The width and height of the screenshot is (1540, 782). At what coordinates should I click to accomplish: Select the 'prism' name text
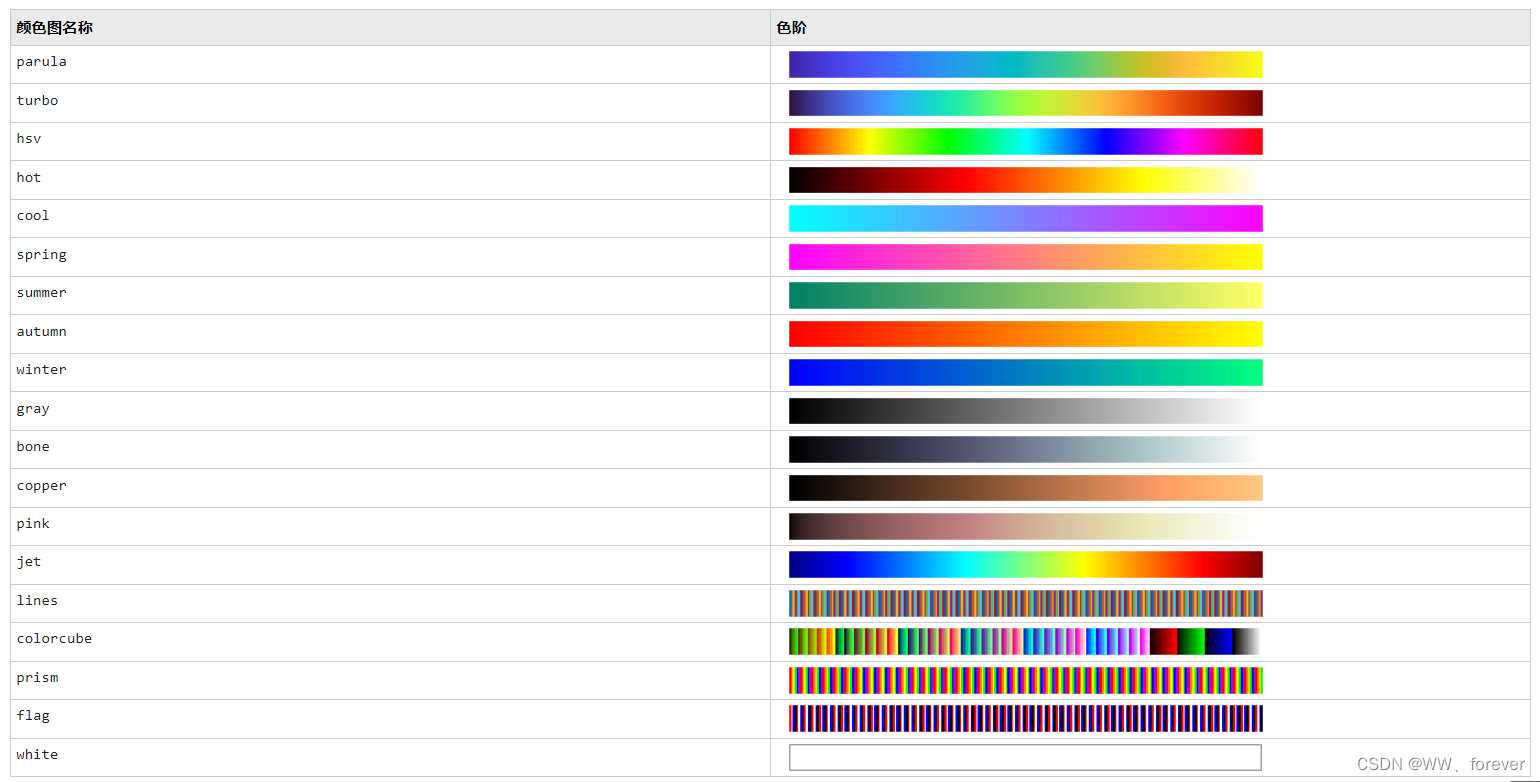(x=37, y=678)
